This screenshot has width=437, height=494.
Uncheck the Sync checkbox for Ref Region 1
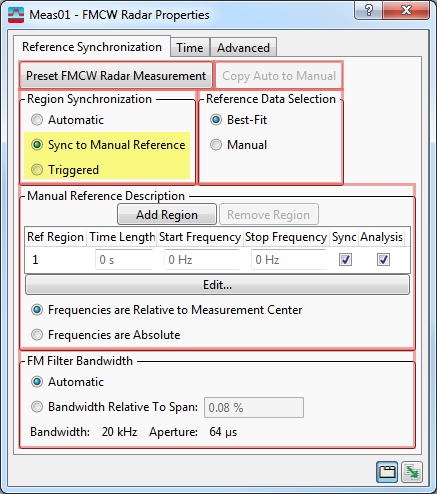pos(345,259)
